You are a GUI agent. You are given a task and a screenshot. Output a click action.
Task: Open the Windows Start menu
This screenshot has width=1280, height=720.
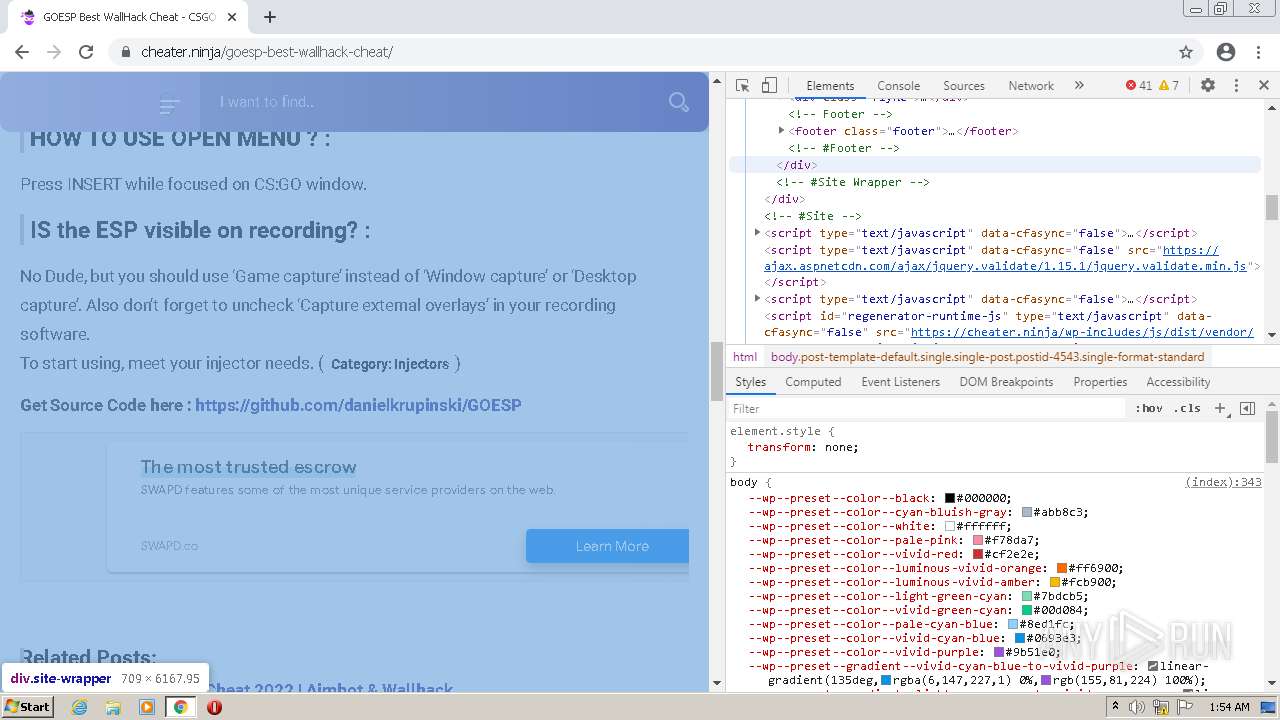27,707
